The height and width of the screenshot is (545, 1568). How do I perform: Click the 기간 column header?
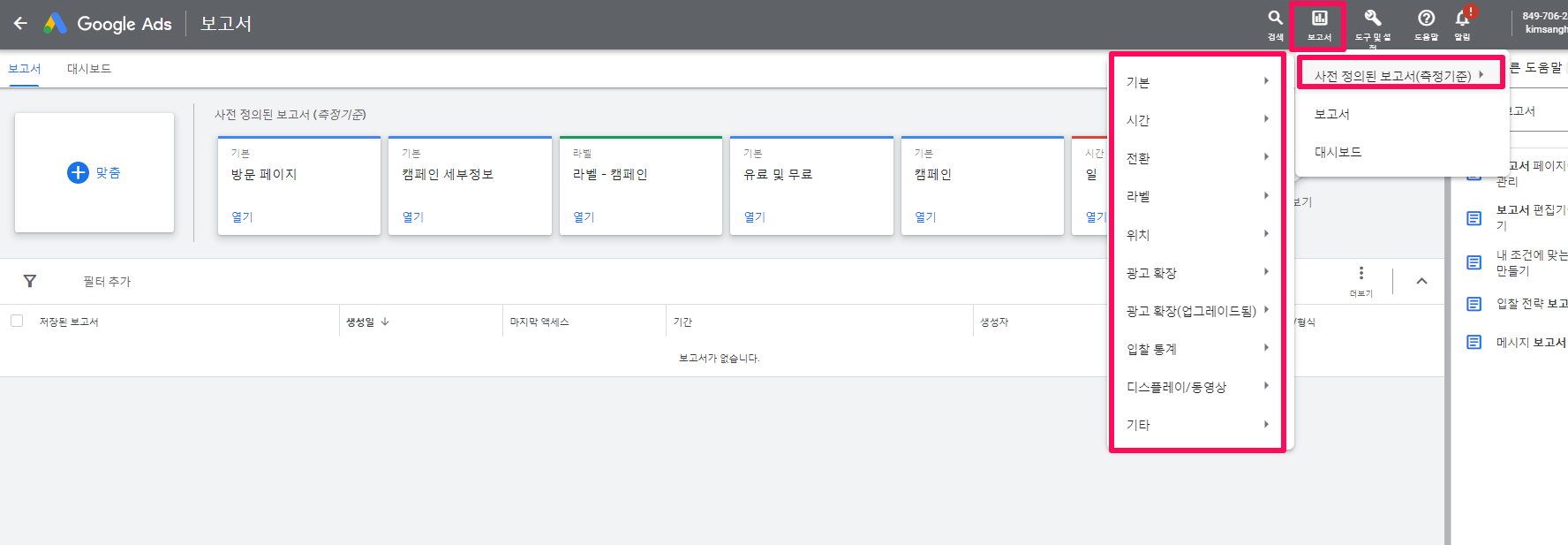682,322
